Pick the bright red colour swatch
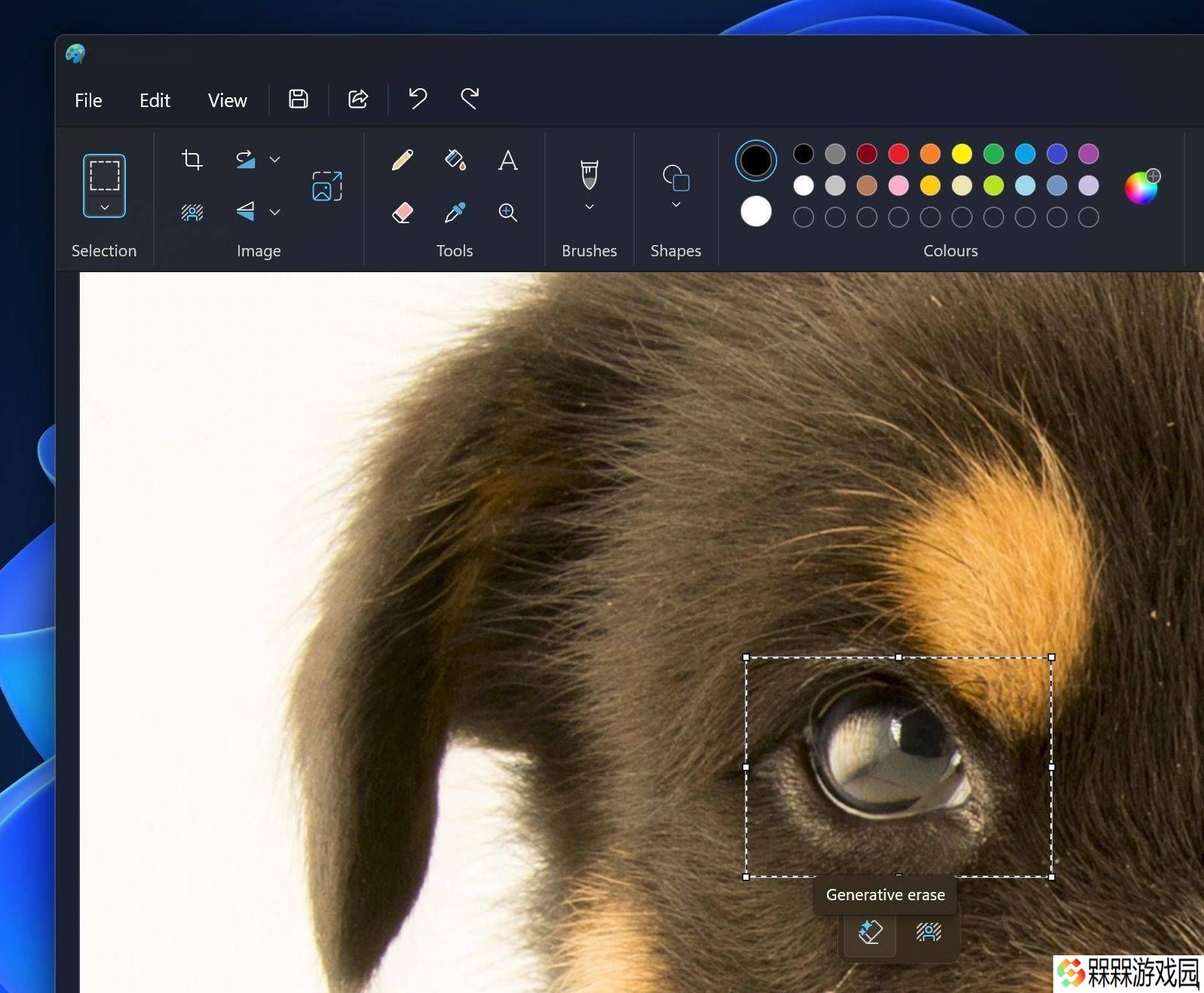Viewport: 1204px width, 993px height. [x=899, y=154]
